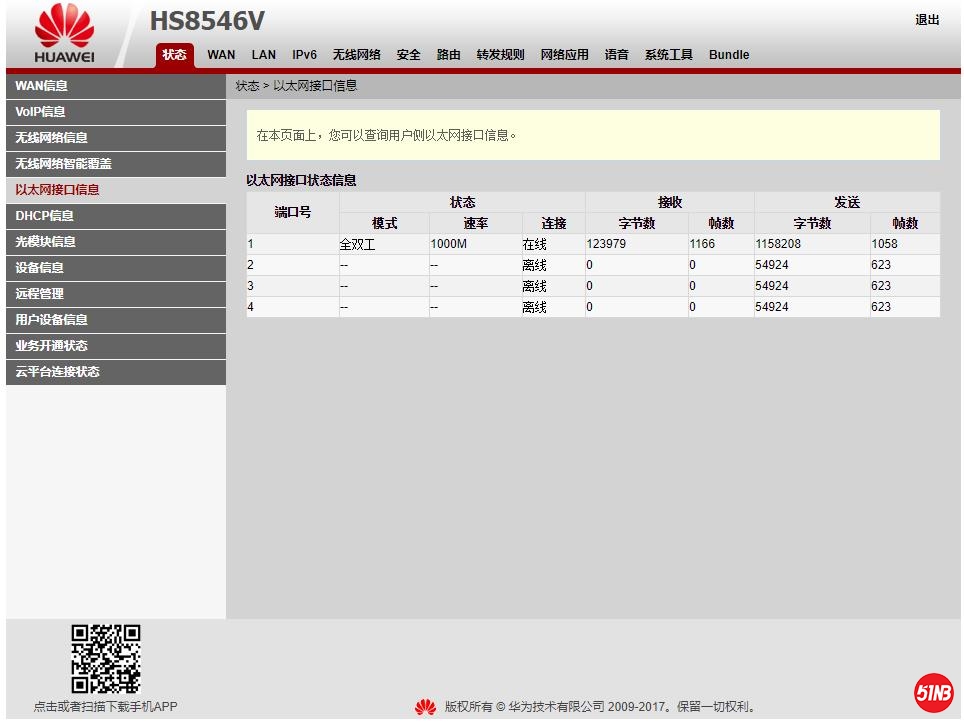This screenshot has height=723, width=964.
Task: Go to 无线网络 tab
Action: click(356, 55)
